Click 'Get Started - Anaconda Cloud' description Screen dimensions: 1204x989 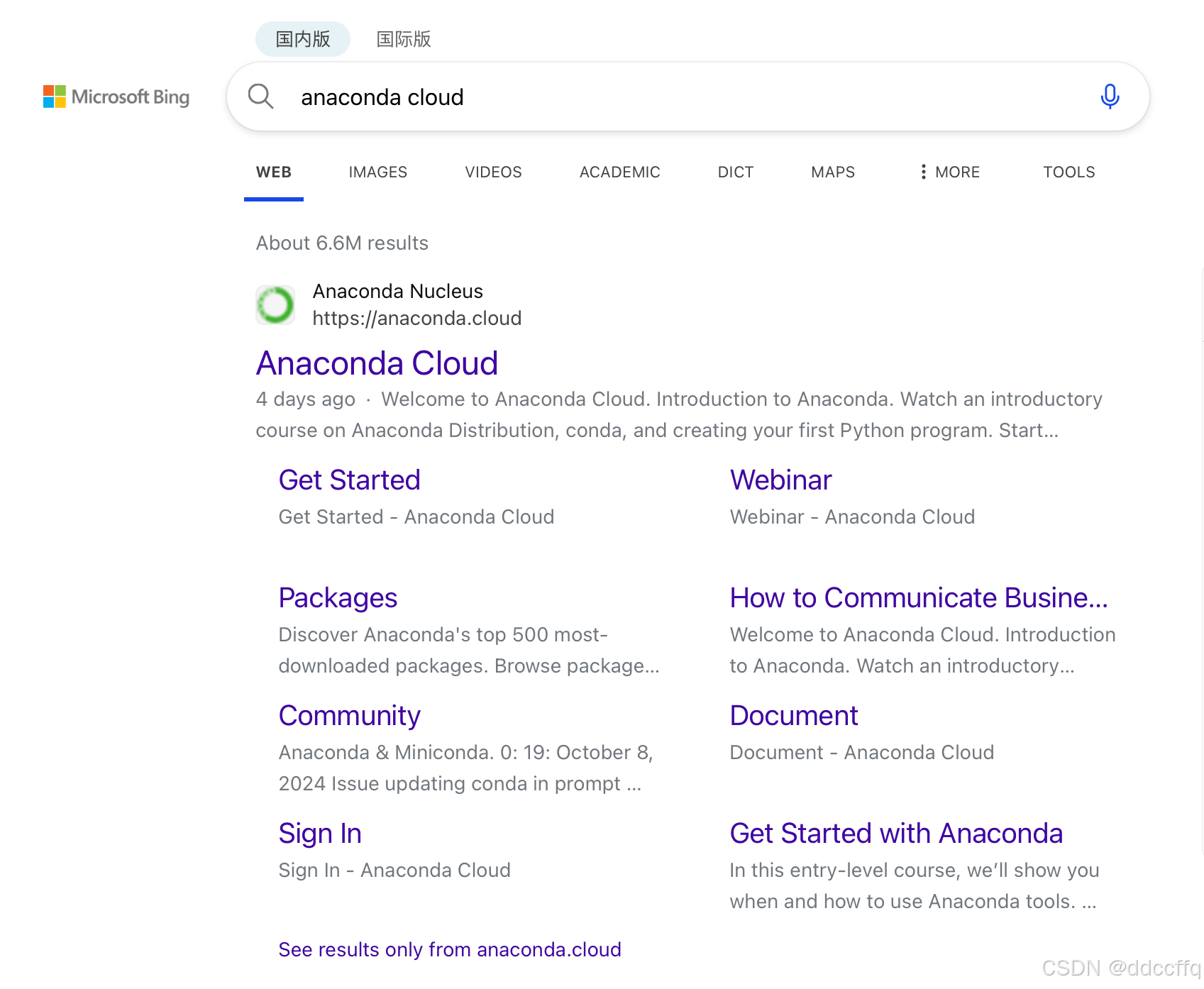[416, 516]
